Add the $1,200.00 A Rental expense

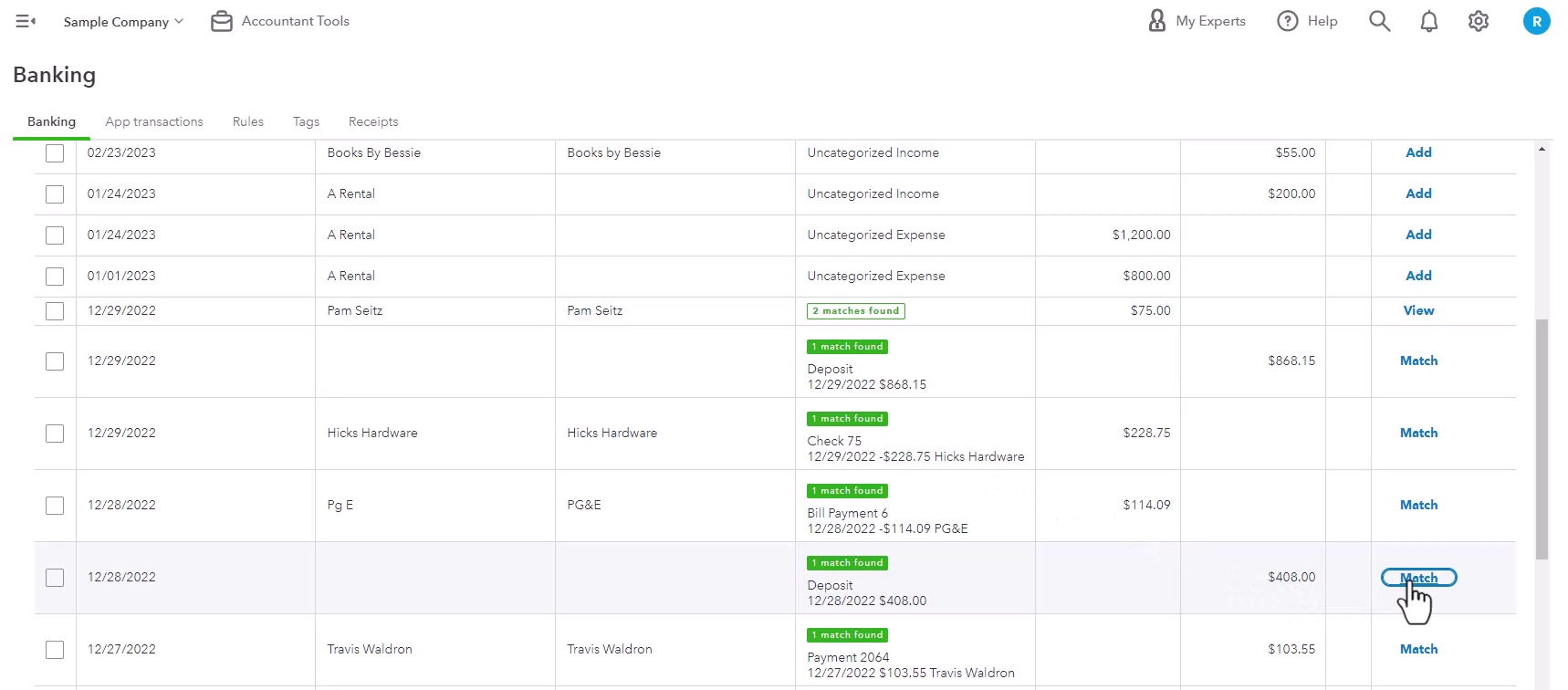point(1418,235)
